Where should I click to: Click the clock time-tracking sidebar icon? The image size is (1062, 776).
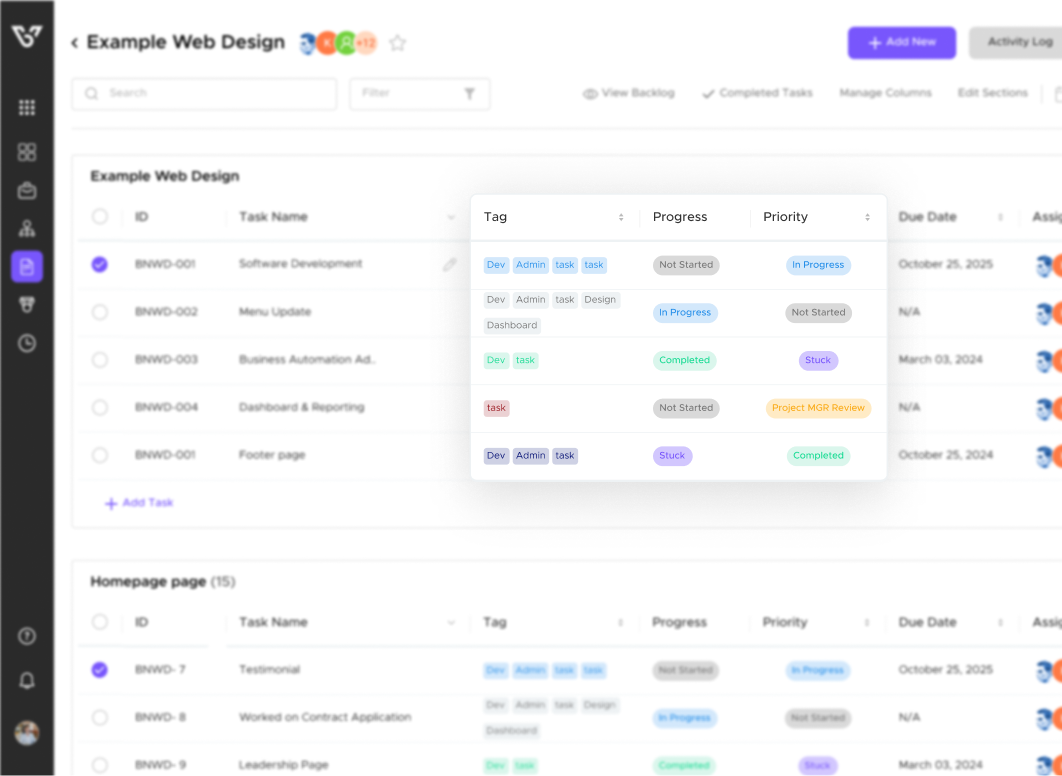pyautogui.click(x=27, y=343)
